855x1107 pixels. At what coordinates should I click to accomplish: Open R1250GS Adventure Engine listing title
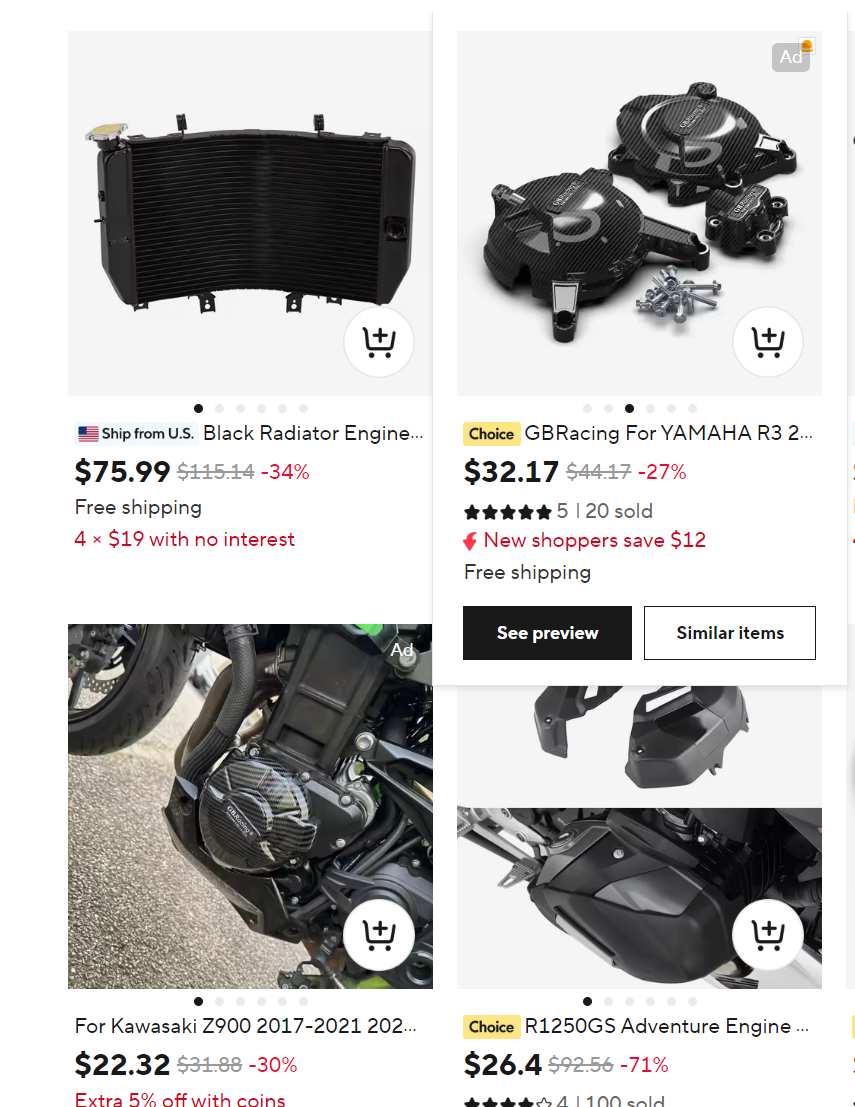[x=666, y=1026]
